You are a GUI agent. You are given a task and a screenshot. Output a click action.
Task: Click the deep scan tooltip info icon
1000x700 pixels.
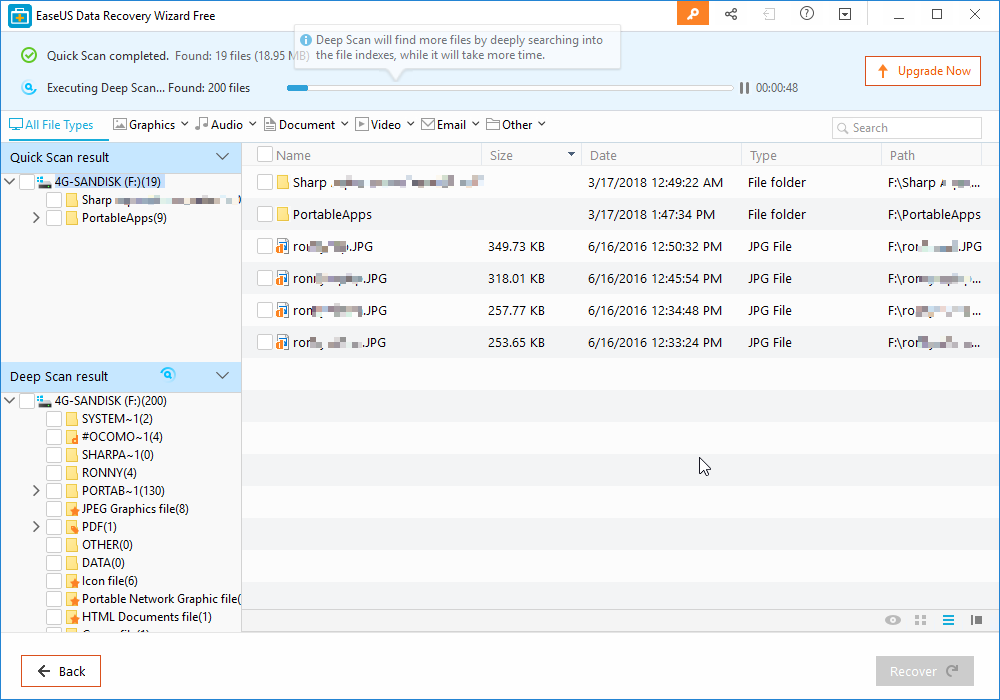click(x=306, y=40)
